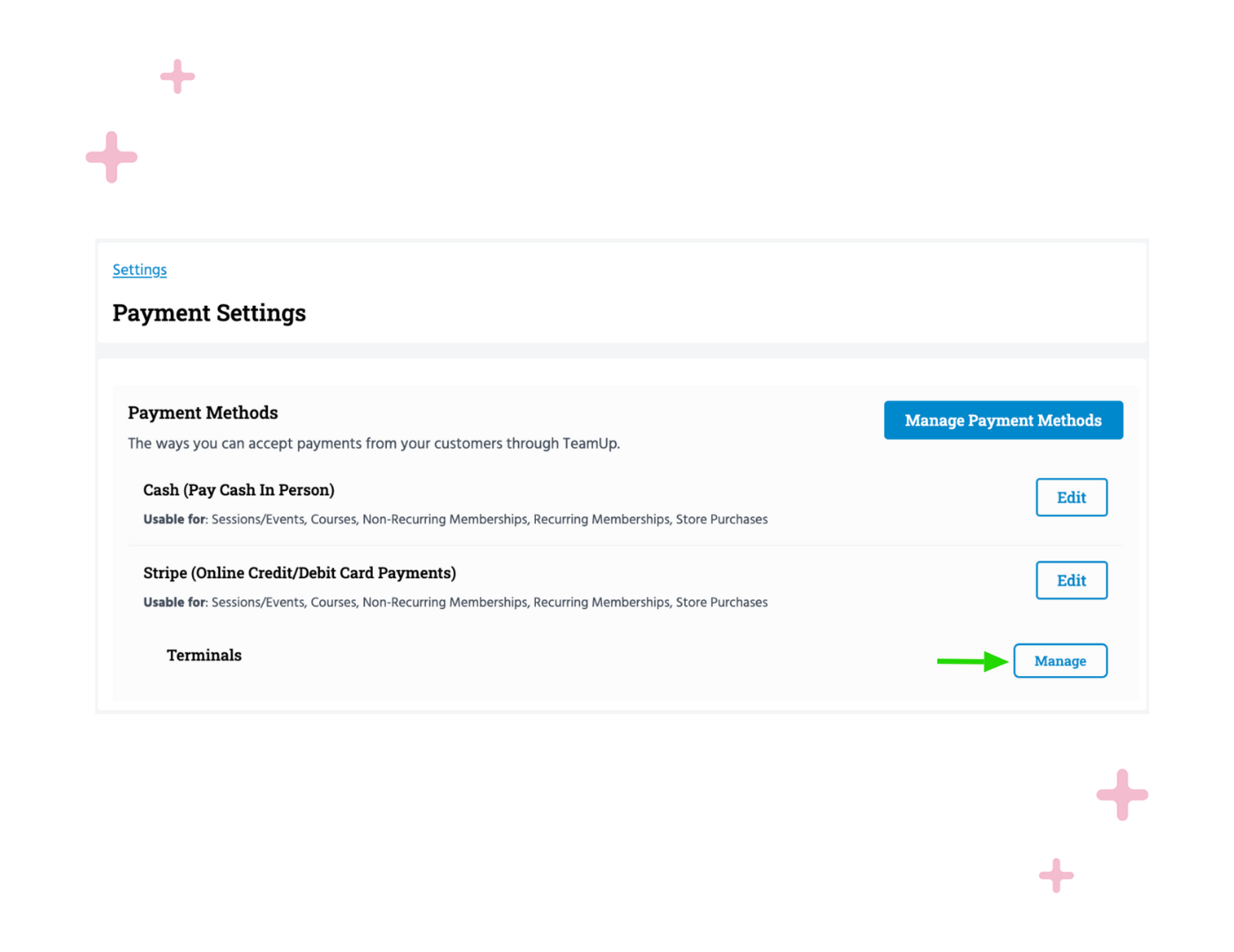Edit the Stripe payment method
The height and width of the screenshot is (952, 1234).
(x=1071, y=580)
